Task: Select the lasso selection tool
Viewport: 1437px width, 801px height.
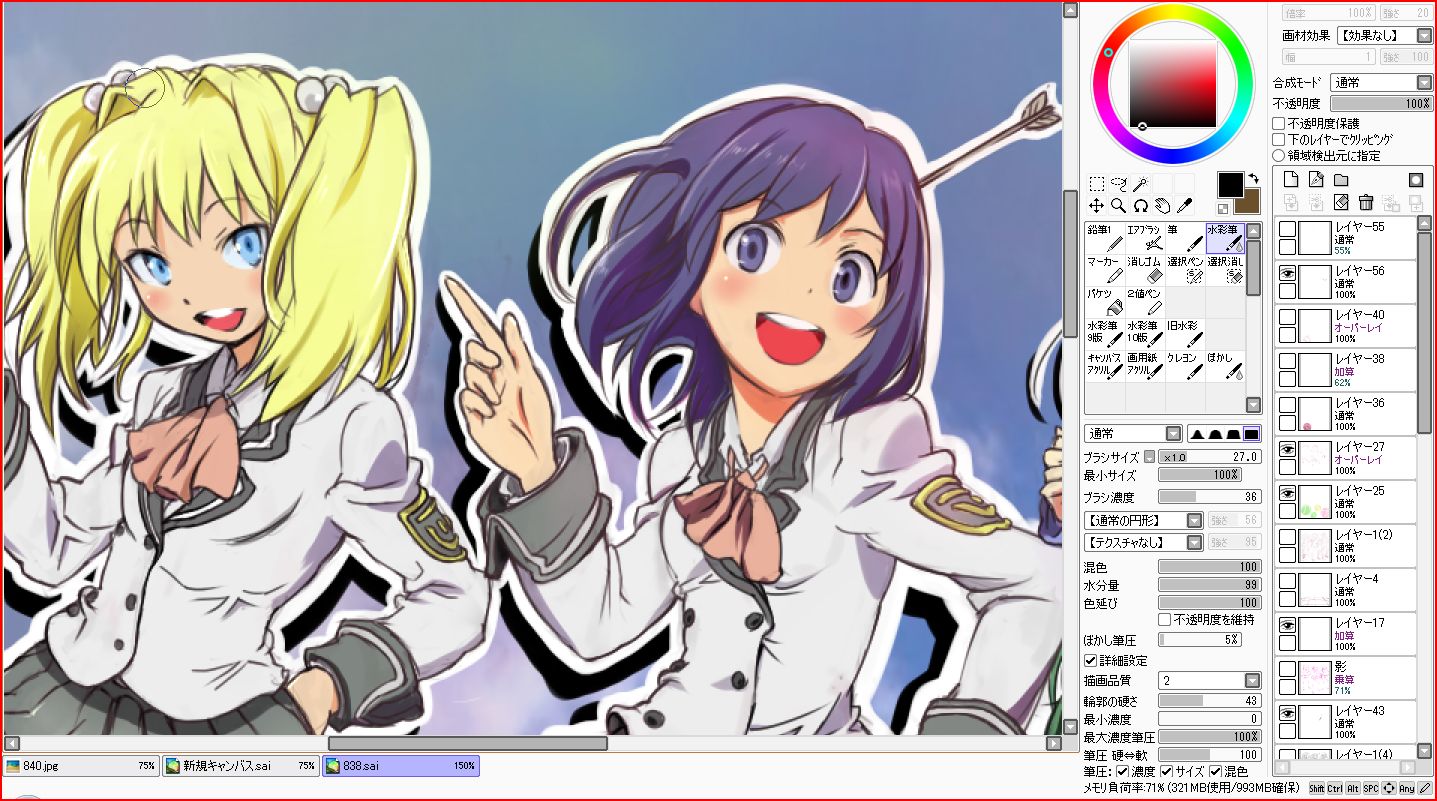Action: (1118, 184)
